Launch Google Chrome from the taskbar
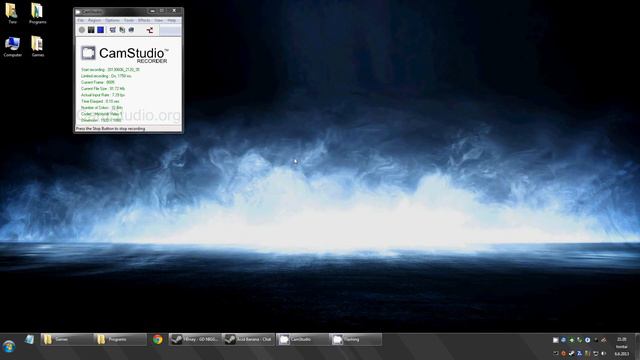The width and height of the screenshot is (640, 360). [x=158, y=339]
